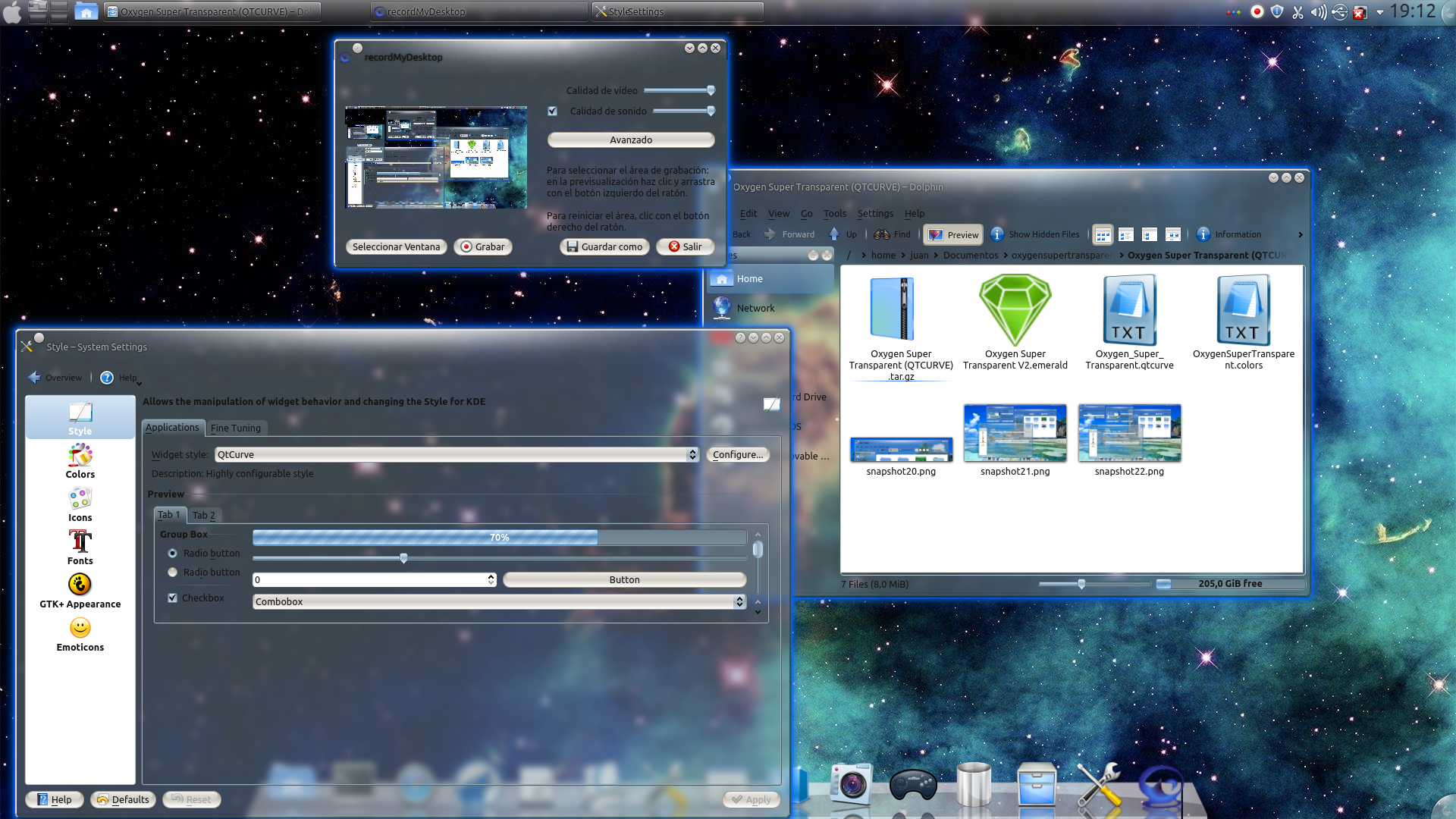
Task: Click the home folder icon in top panel
Action: coord(86,11)
